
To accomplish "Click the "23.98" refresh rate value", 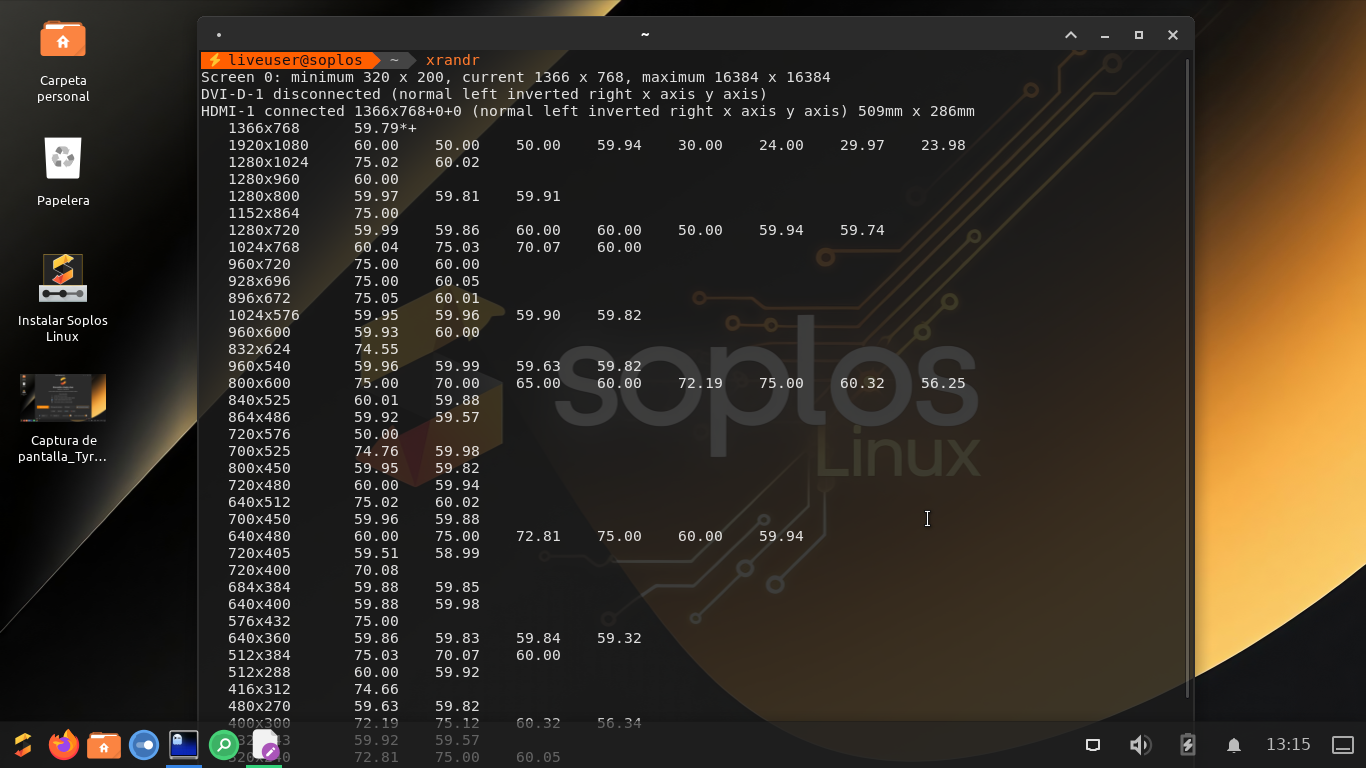I will click(x=944, y=145).
